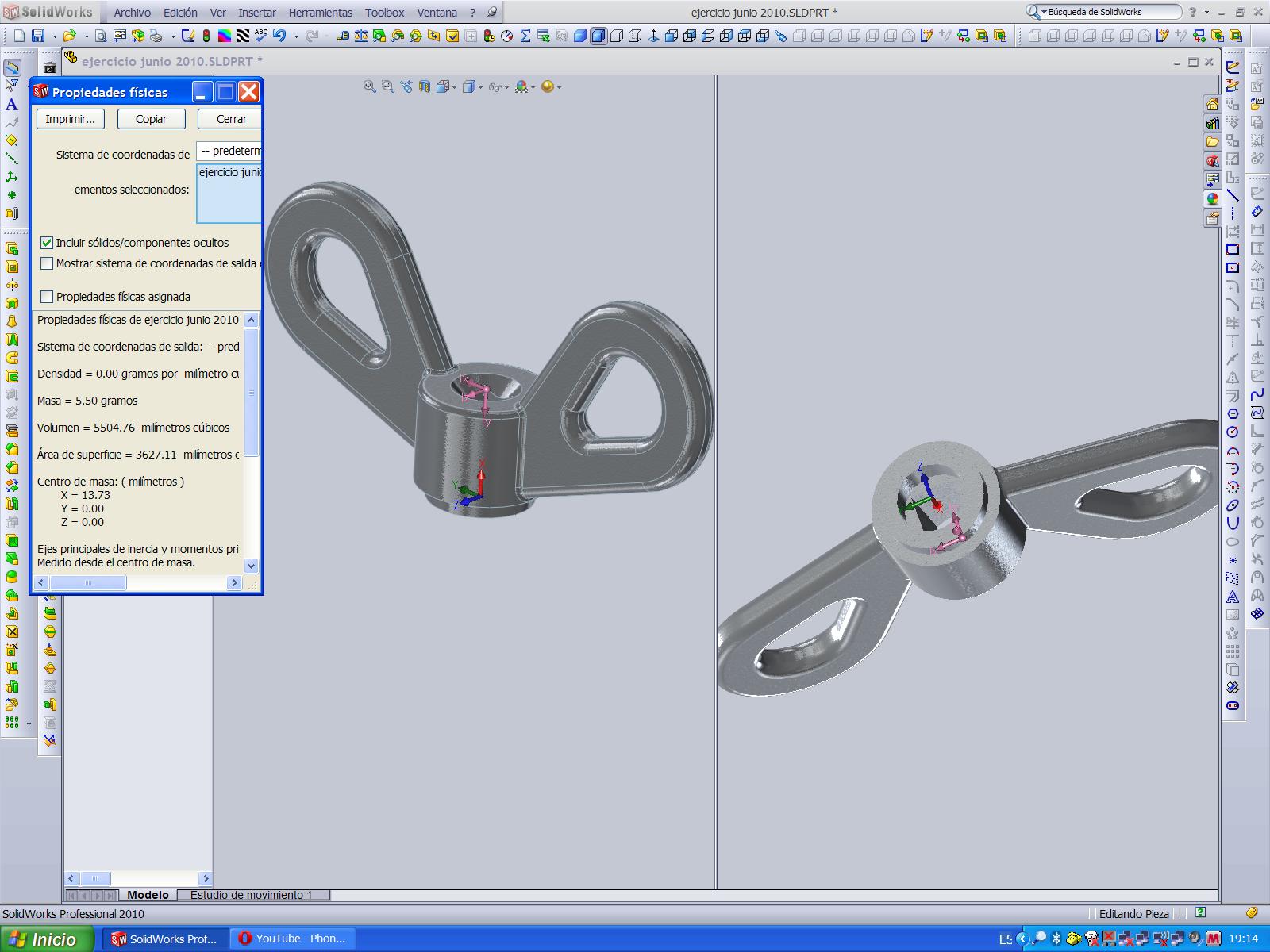Click the Rebuild traffic light icon

(206, 36)
